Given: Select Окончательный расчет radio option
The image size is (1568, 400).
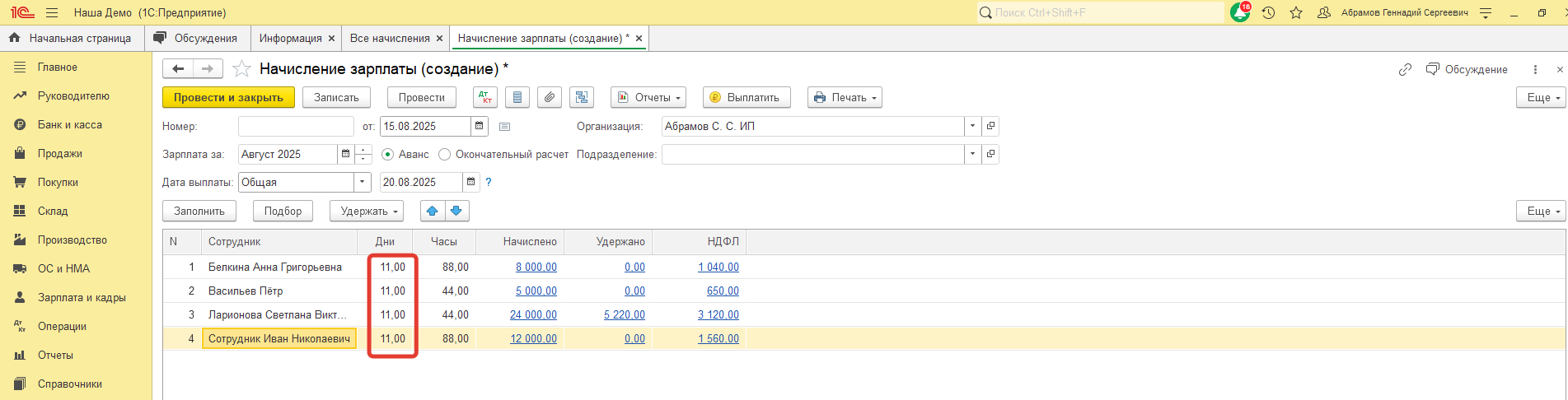Looking at the screenshot, I should 445,155.
